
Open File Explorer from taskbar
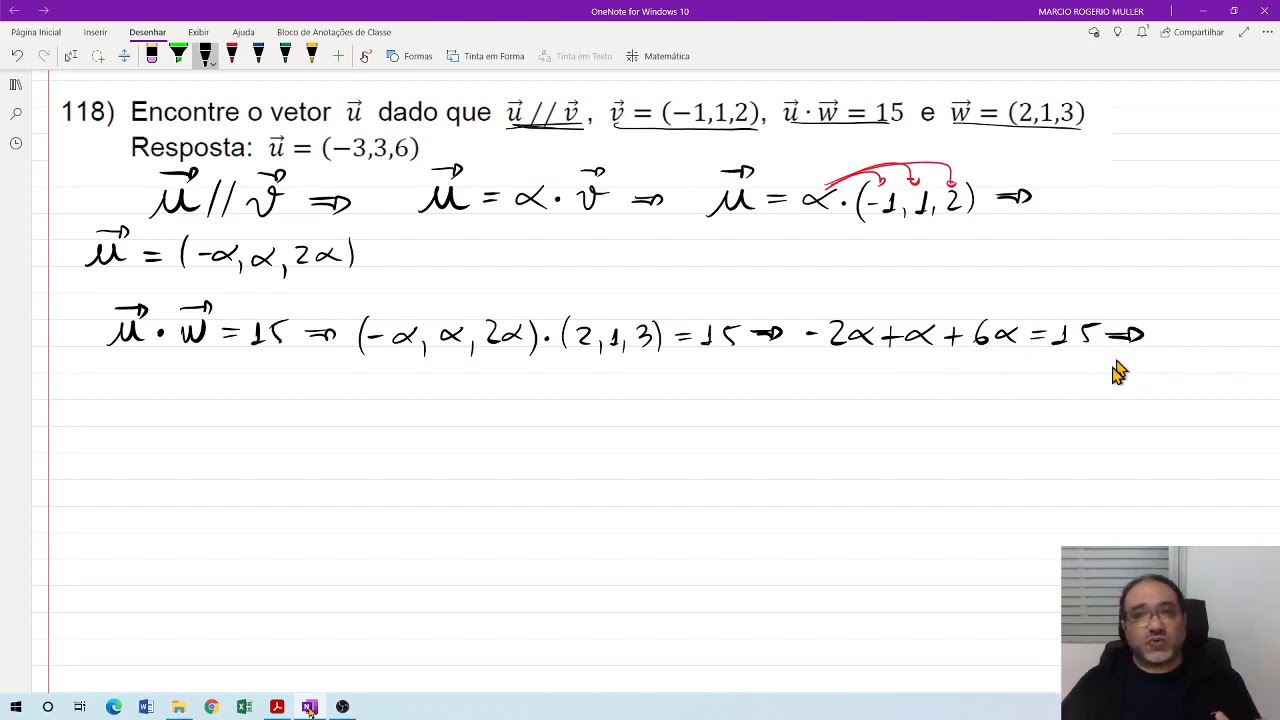click(179, 707)
